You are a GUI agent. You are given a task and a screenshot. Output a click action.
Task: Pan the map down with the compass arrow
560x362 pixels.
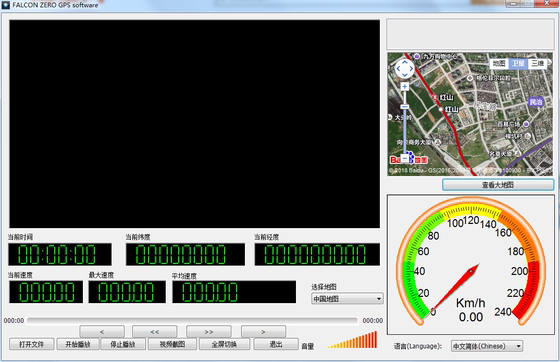(x=405, y=75)
